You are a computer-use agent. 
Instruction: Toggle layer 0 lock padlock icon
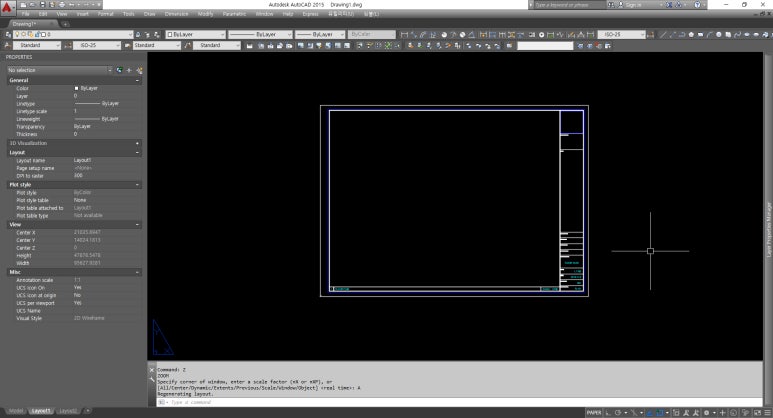(x=37, y=35)
